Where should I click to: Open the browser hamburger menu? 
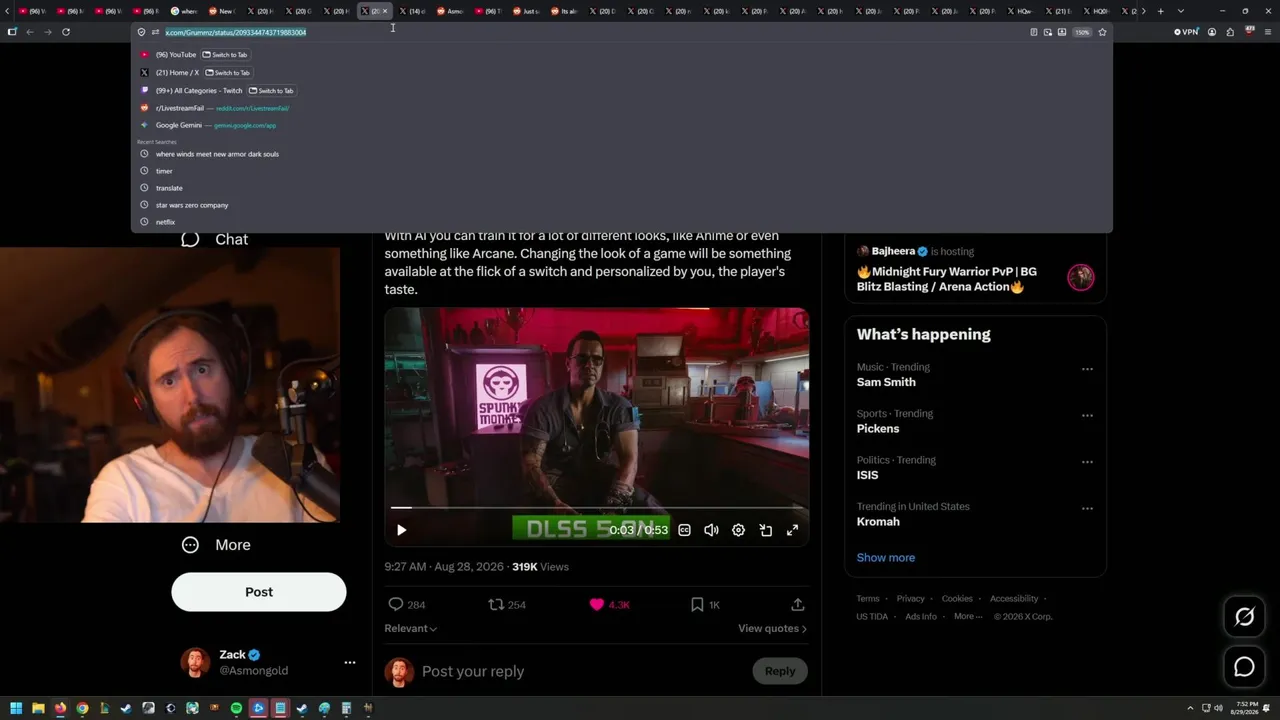1268,32
